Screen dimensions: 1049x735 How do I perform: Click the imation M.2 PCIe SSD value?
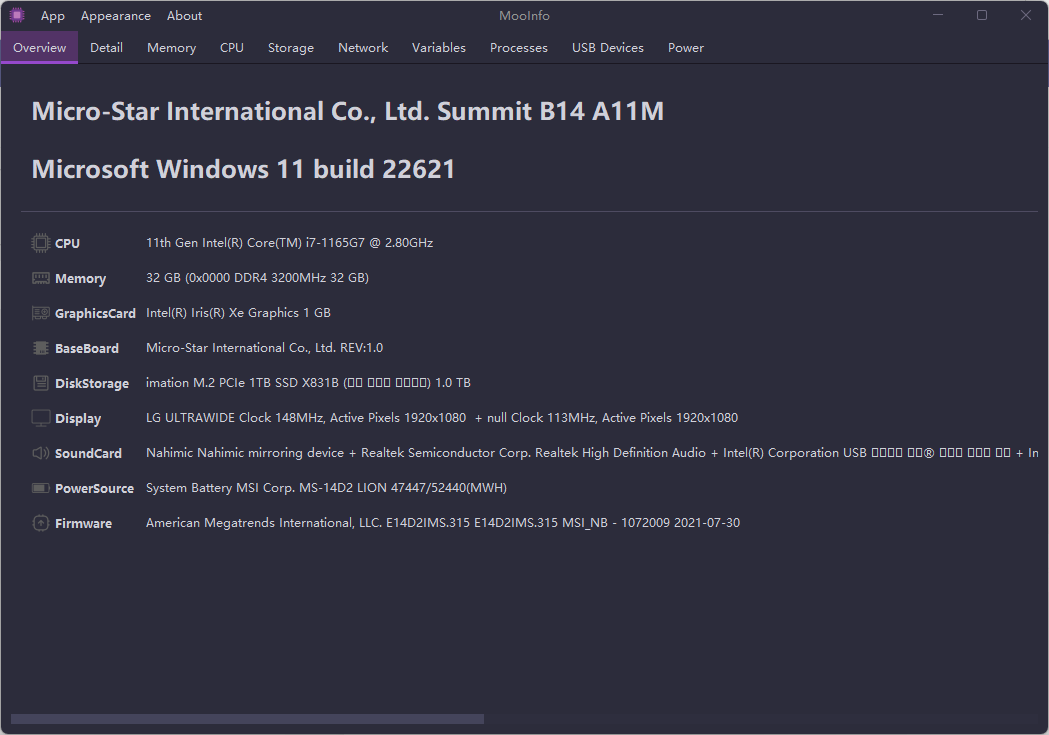pyautogui.click(x=308, y=383)
